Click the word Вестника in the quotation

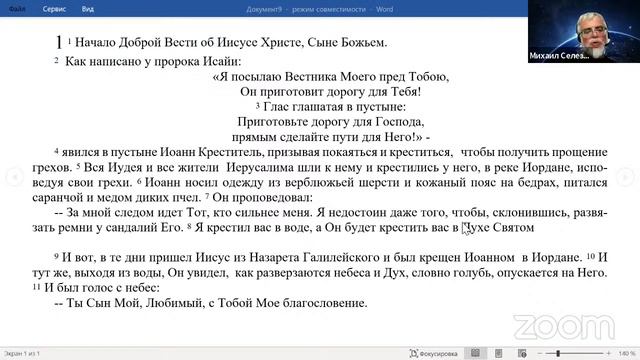[311, 77]
